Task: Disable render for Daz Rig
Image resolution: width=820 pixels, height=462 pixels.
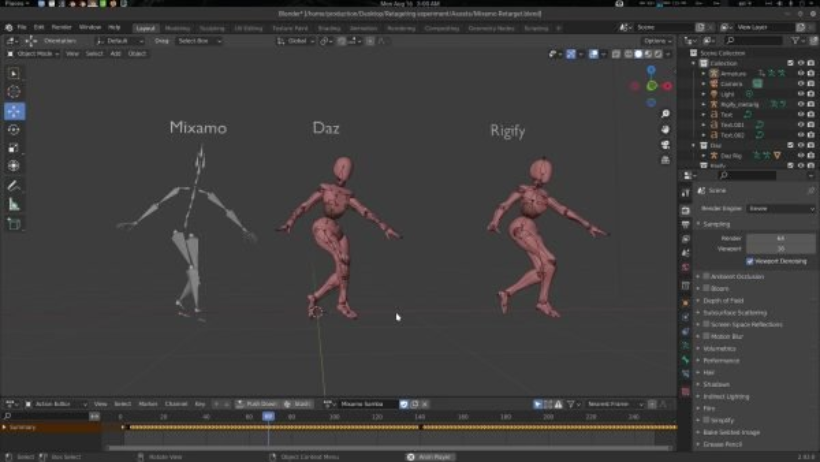Action: click(x=811, y=155)
